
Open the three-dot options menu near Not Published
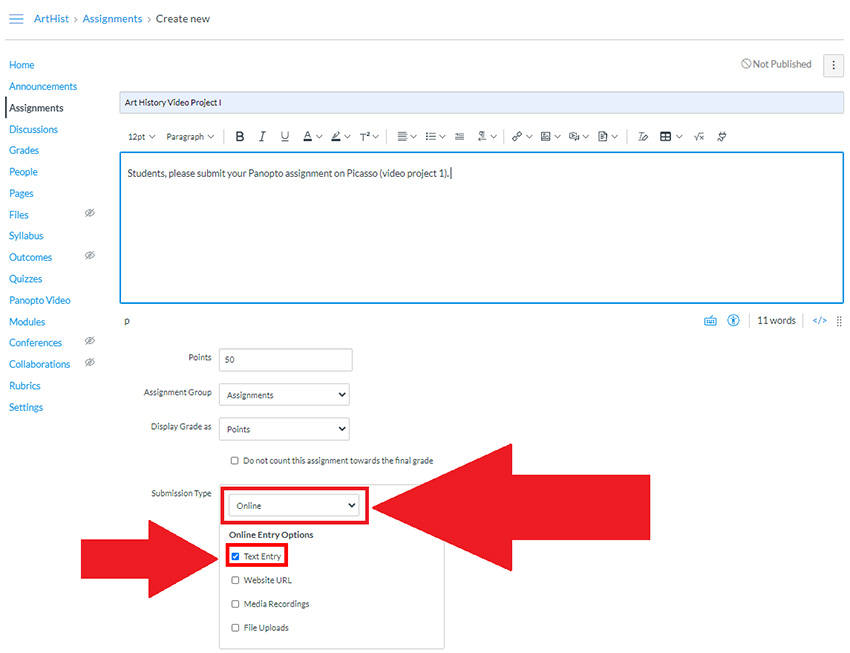click(x=833, y=65)
